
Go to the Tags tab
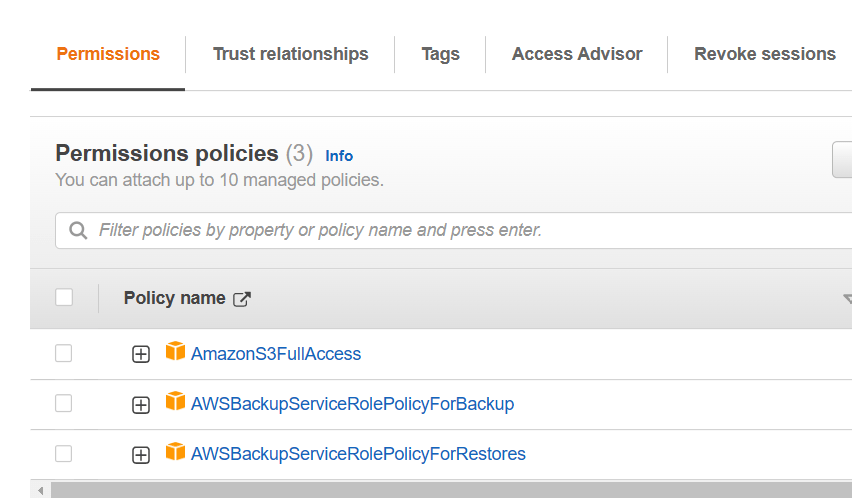[x=440, y=54]
